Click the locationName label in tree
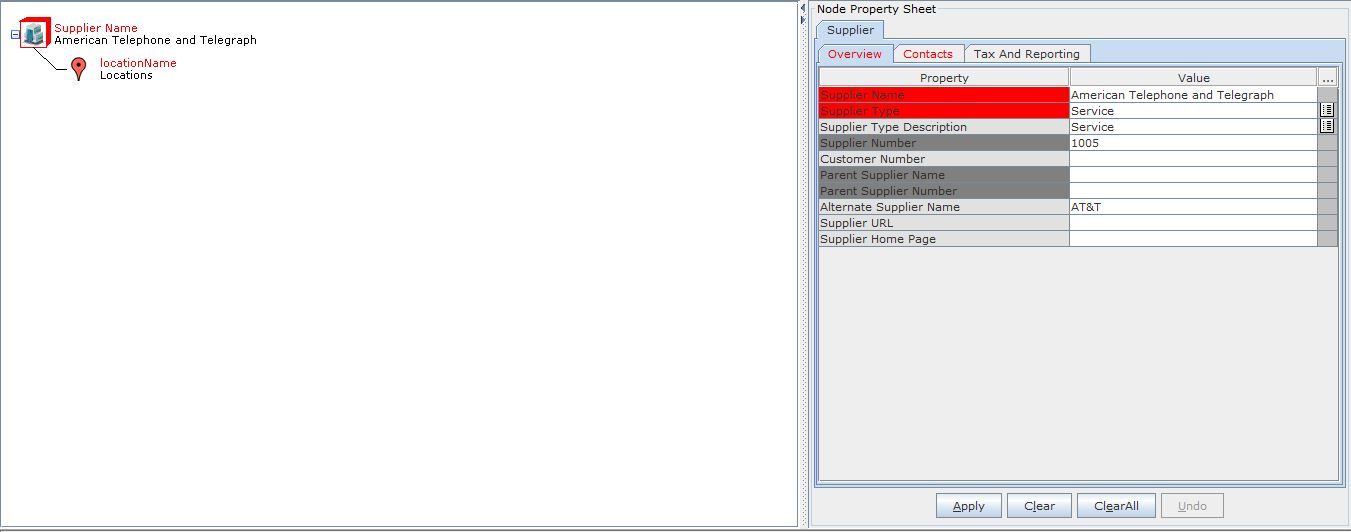The width and height of the screenshot is (1351, 532). click(x=138, y=63)
